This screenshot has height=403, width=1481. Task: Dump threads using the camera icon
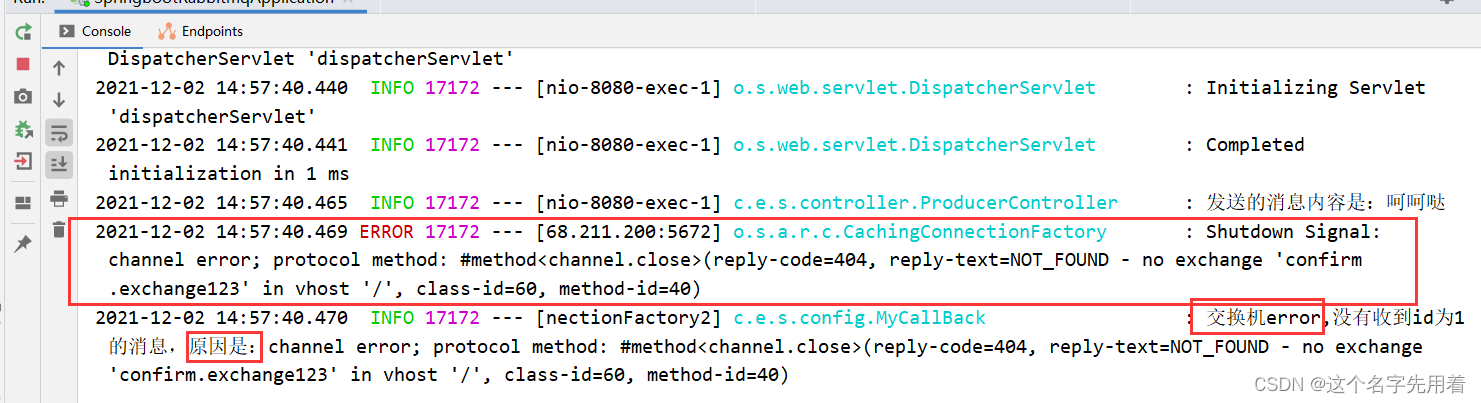pyautogui.click(x=22, y=97)
